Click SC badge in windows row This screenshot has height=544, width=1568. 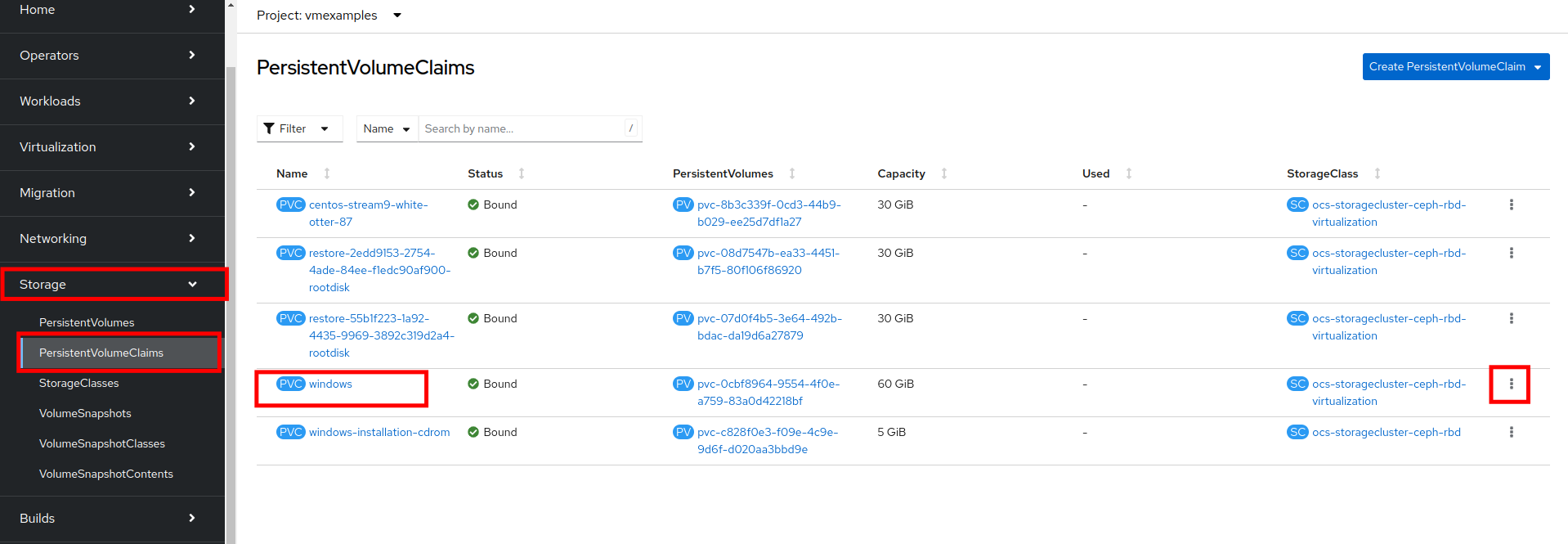[1297, 384]
